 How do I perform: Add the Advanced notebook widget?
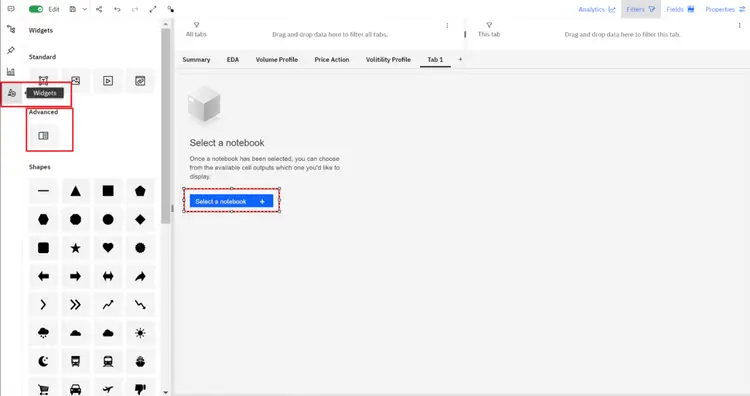pos(43,136)
